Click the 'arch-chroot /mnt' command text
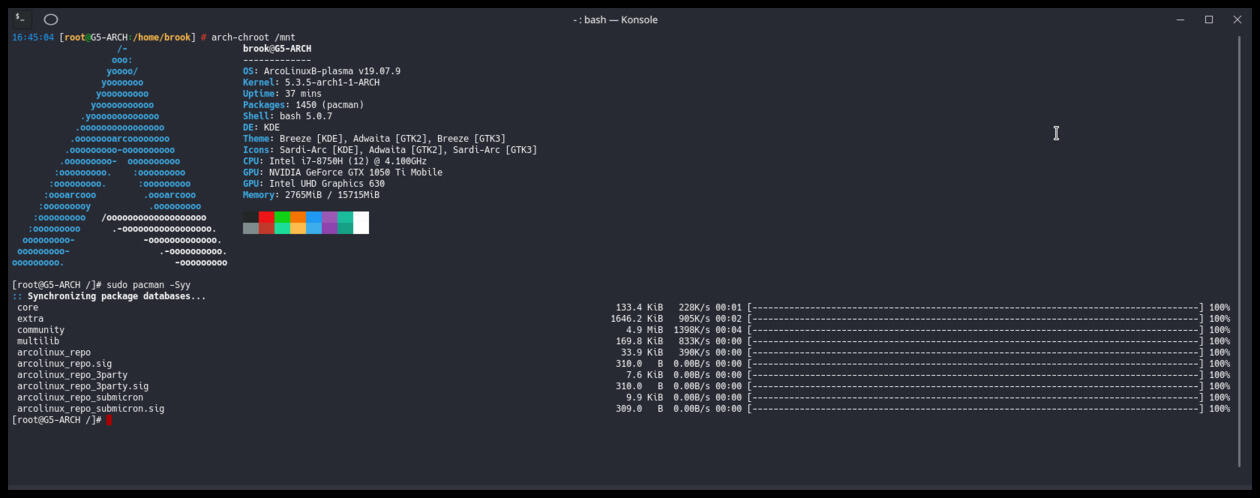This screenshot has height=498, width=1260. point(253,37)
